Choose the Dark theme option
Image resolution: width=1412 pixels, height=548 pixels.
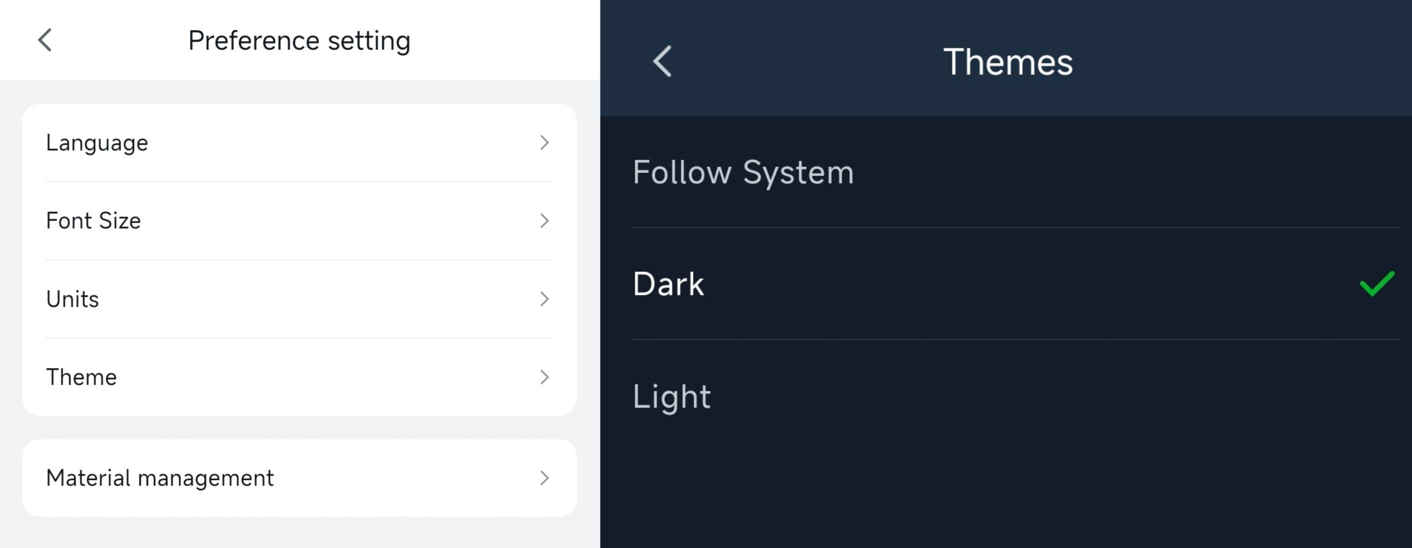click(x=669, y=285)
